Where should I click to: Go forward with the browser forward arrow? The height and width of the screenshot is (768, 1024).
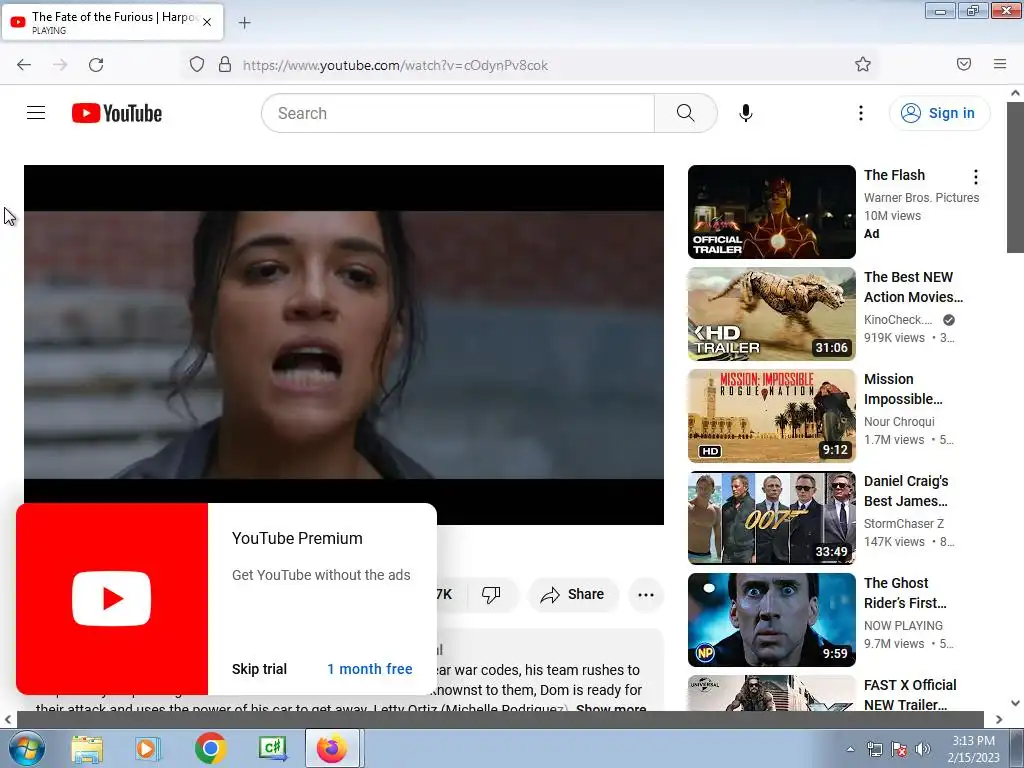pyautogui.click(x=60, y=65)
